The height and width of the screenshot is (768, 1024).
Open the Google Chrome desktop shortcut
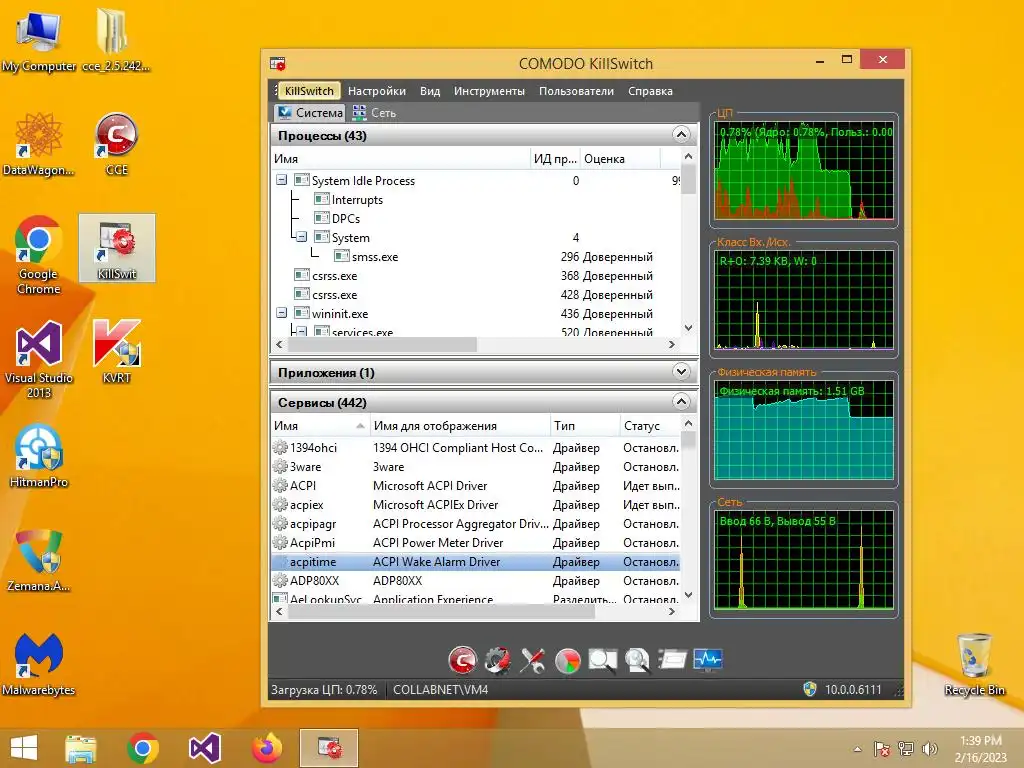(x=39, y=255)
